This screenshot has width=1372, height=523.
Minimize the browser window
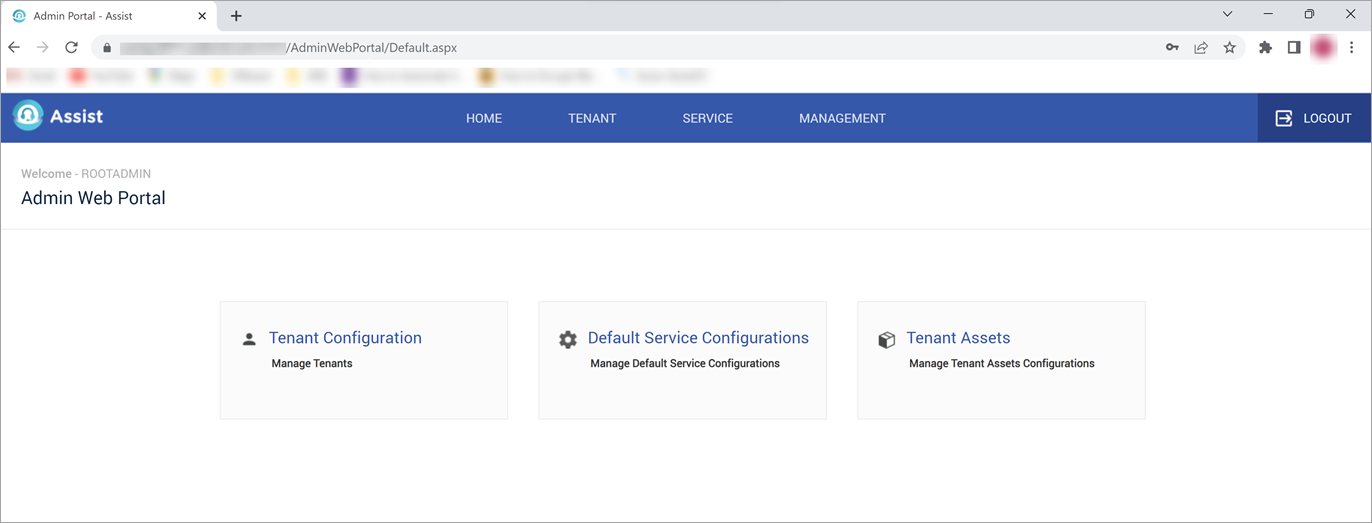1268,15
